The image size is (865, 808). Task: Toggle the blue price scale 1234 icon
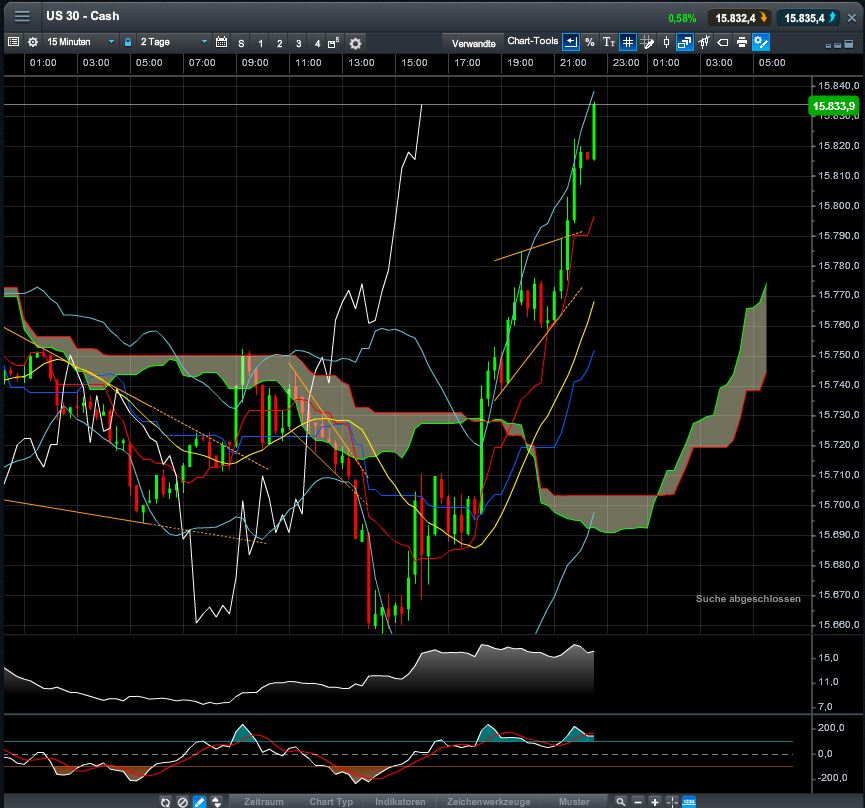tap(689, 802)
